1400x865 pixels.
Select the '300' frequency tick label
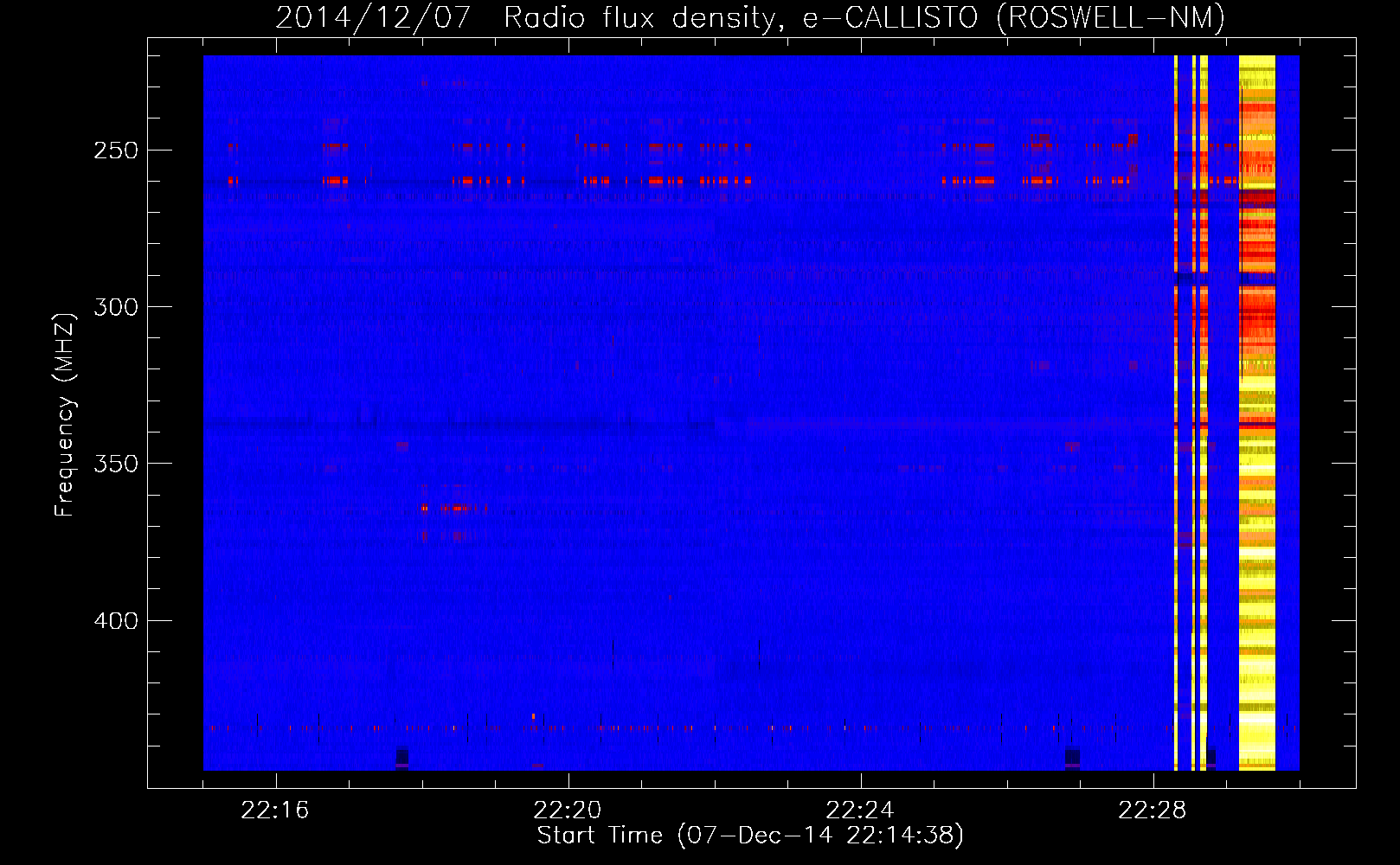coord(116,307)
